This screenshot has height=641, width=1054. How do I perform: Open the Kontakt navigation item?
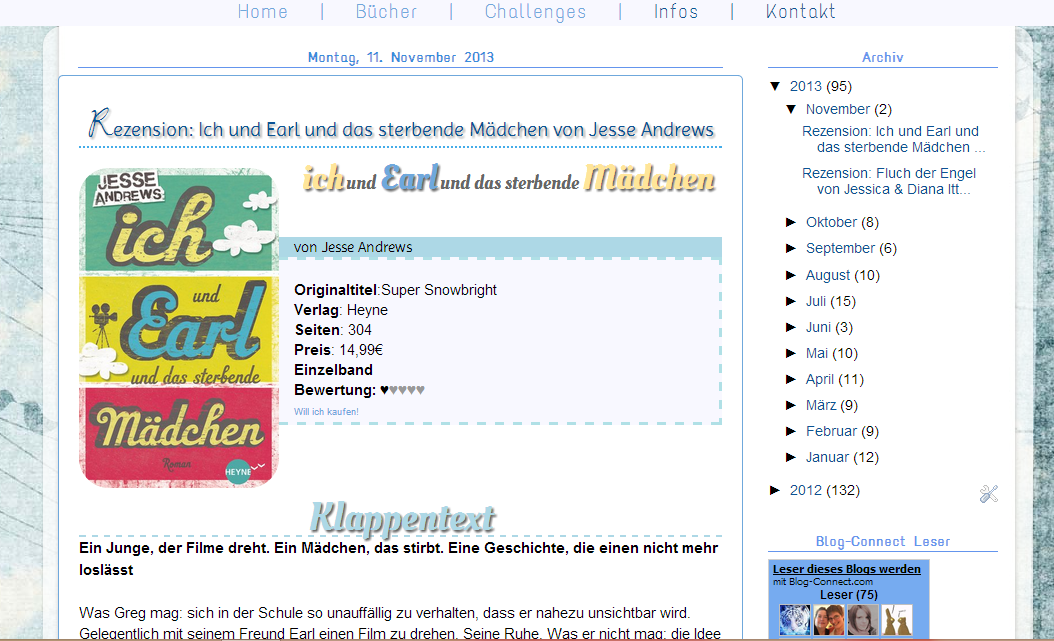pos(800,11)
